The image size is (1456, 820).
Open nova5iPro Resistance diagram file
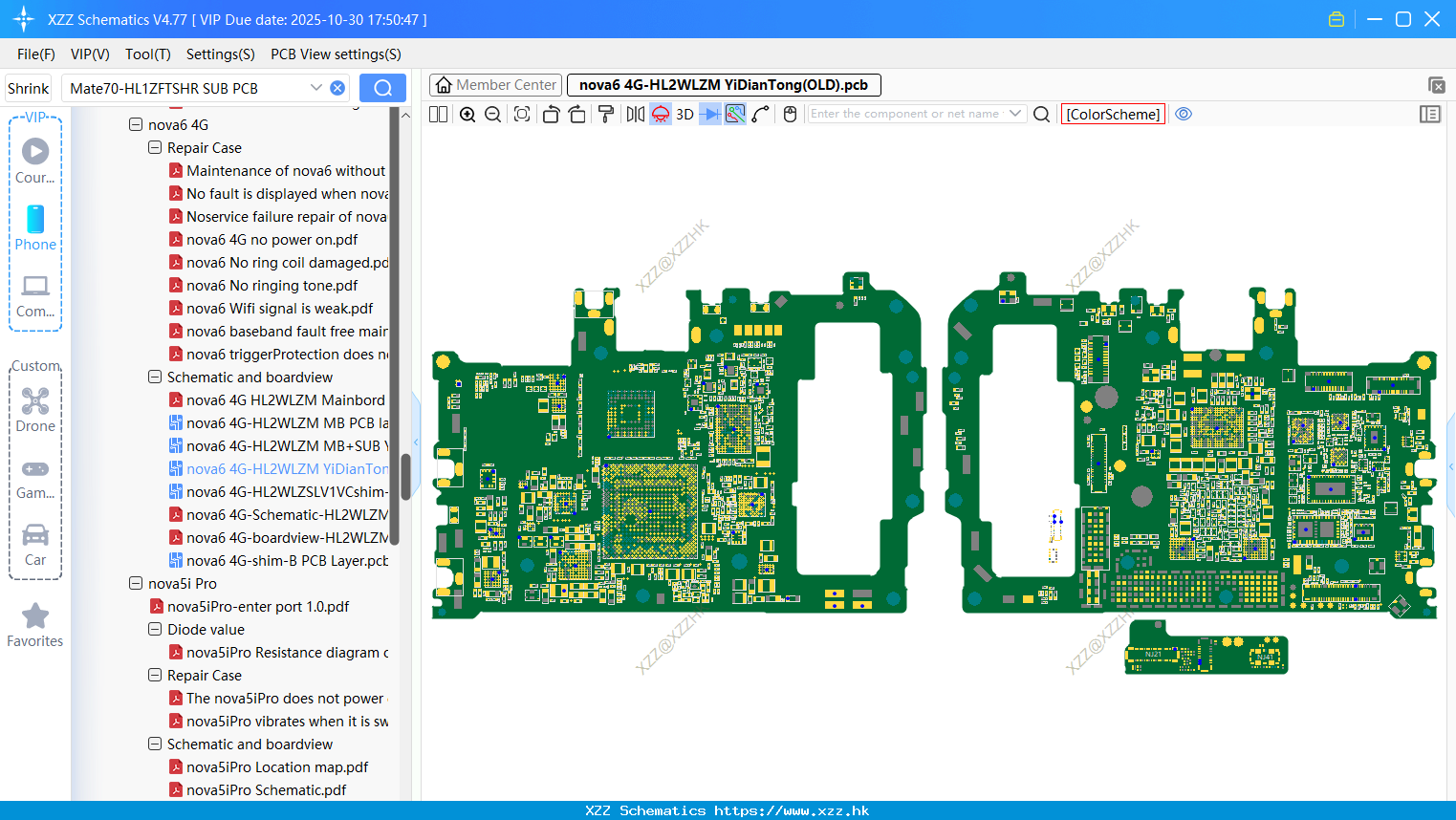[287, 653]
